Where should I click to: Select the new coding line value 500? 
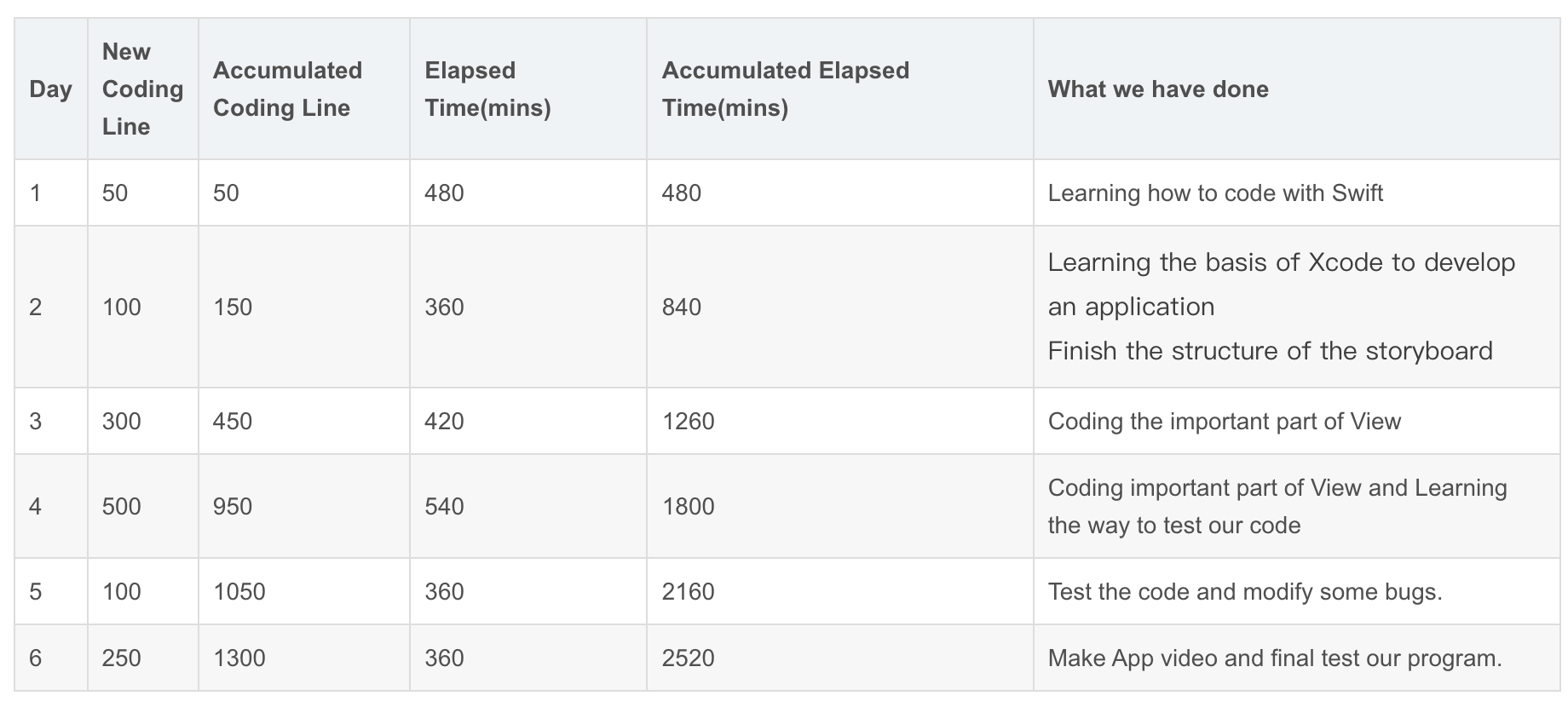pyautogui.click(x=122, y=507)
